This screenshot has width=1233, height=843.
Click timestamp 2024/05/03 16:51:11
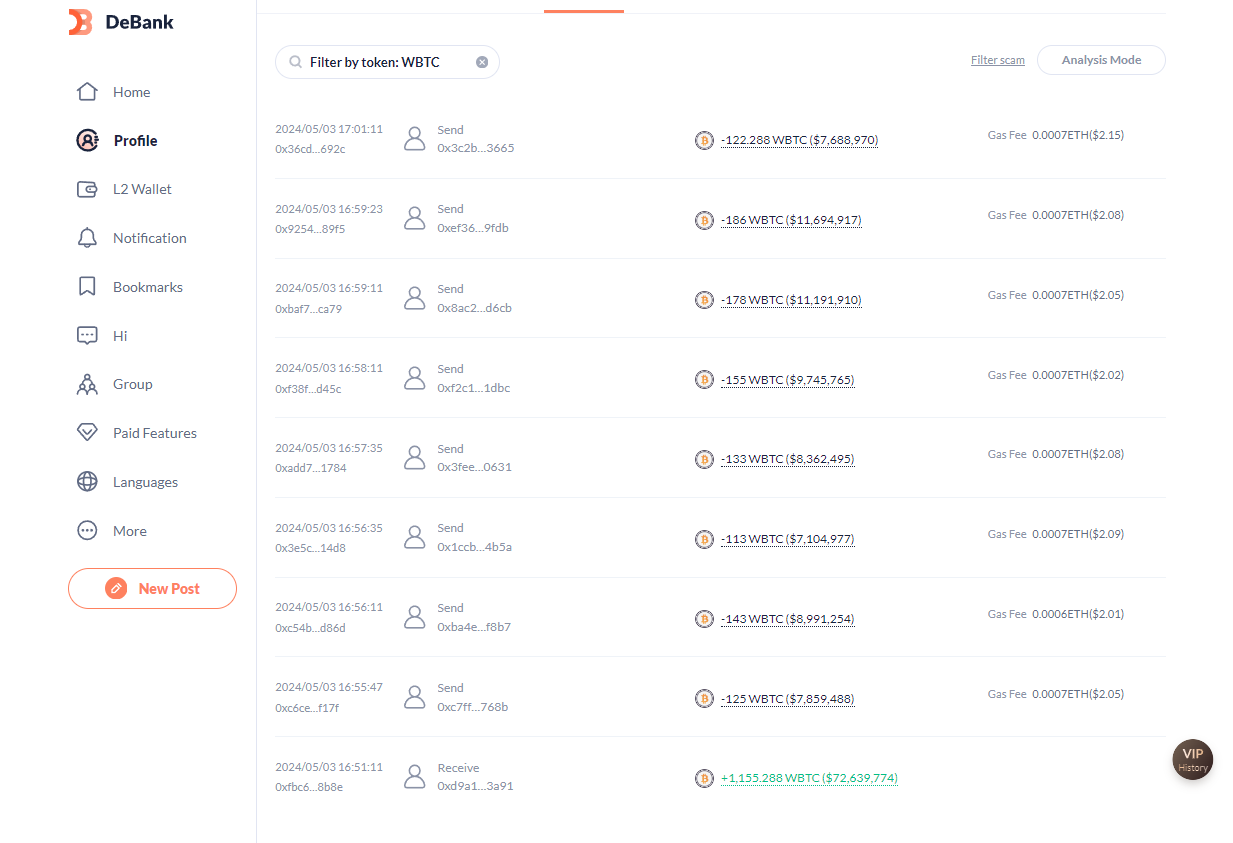click(329, 767)
